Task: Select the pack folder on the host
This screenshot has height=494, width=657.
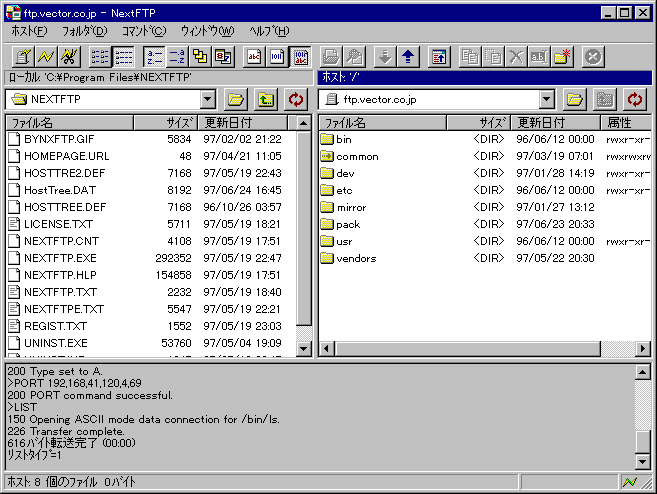Action: click(340, 224)
